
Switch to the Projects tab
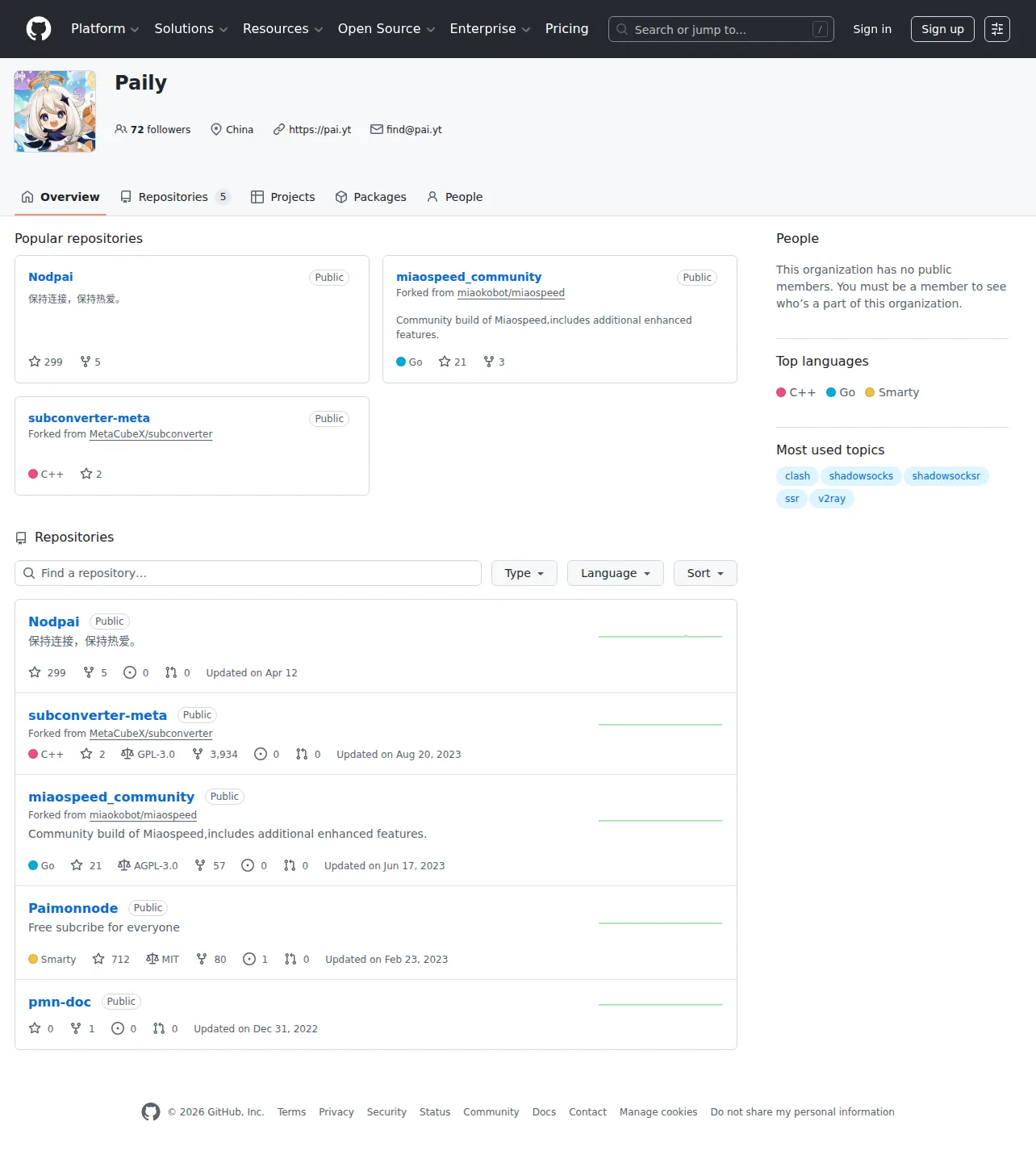click(x=283, y=197)
